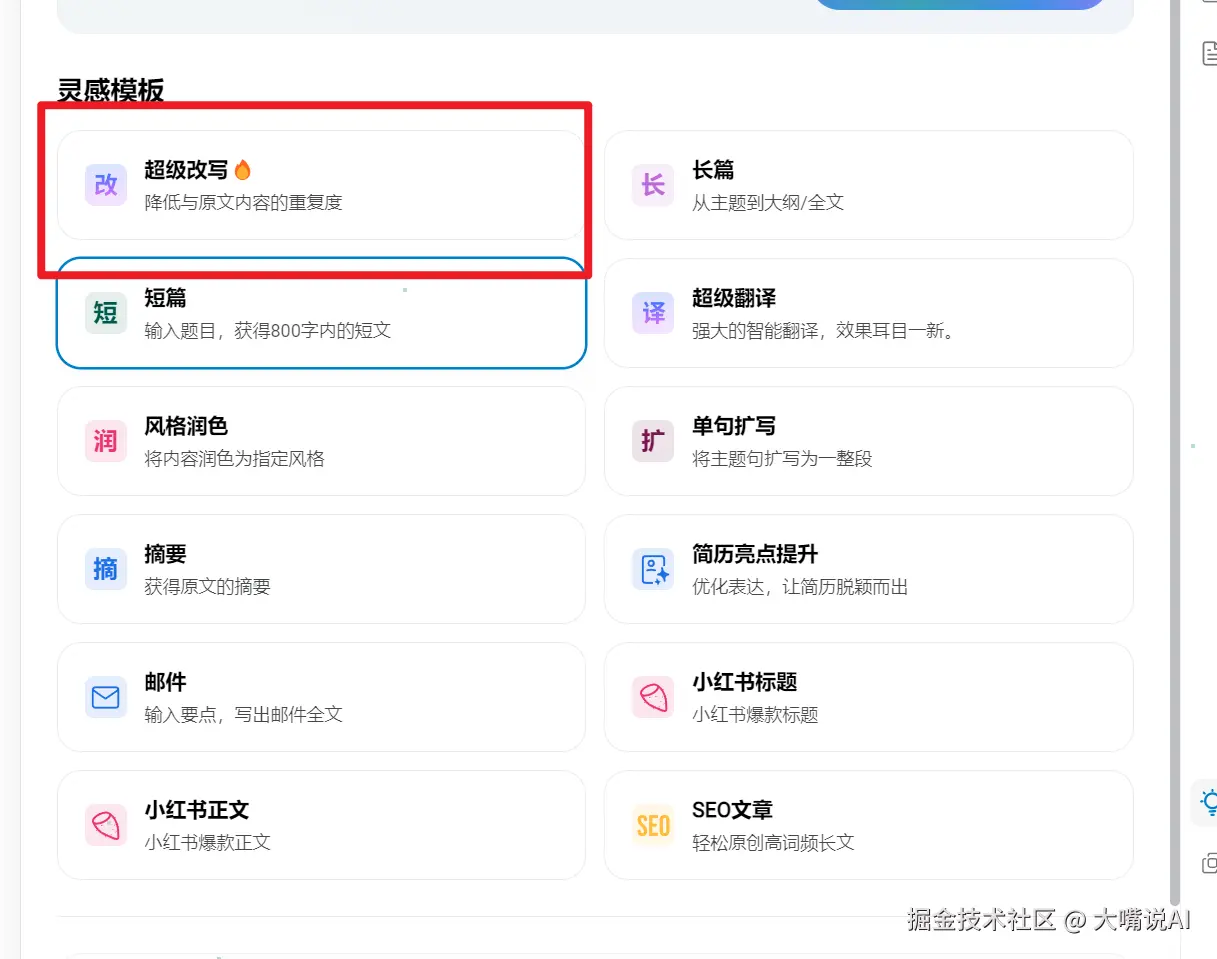Click the 长 icon on the 长篇 template

pyautogui.click(x=653, y=185)
